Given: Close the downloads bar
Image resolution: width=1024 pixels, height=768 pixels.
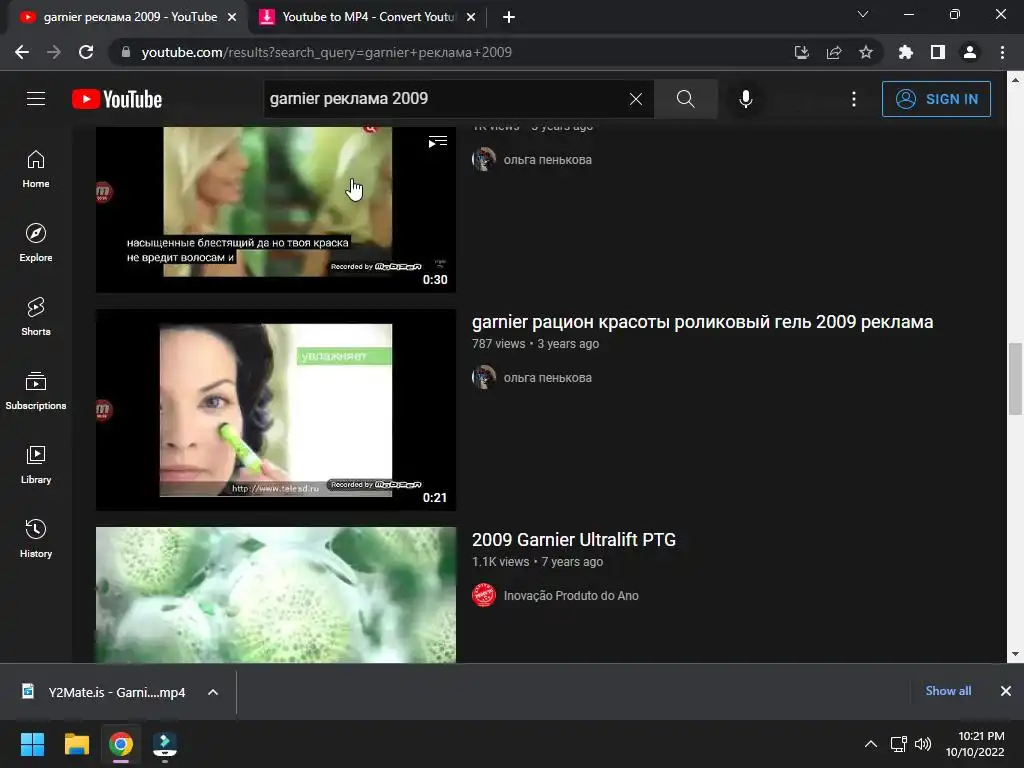Looking at the screenshot, I should (x=1006, y=691).
